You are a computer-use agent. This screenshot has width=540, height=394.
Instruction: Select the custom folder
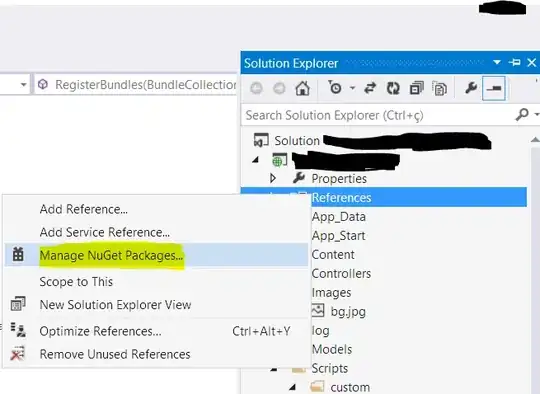[350, 387]
